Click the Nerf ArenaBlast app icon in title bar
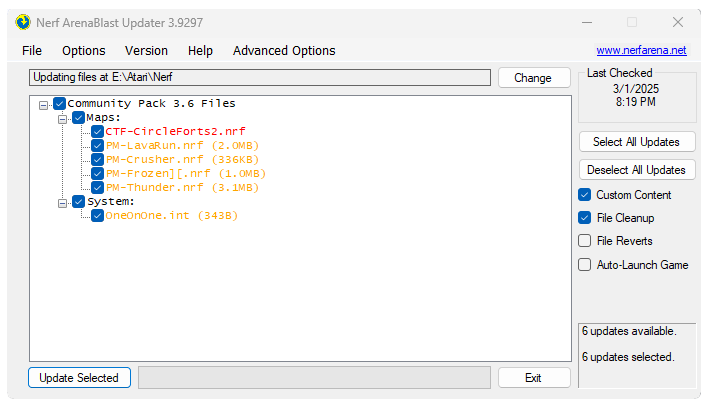The height and width of the screenshot is (407, 712). (22, 22)
